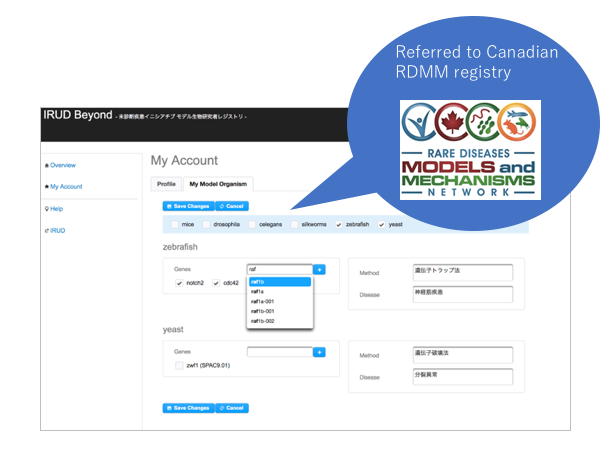
Task: Switch to the My Model Organism tab
Action: [218, 184]
